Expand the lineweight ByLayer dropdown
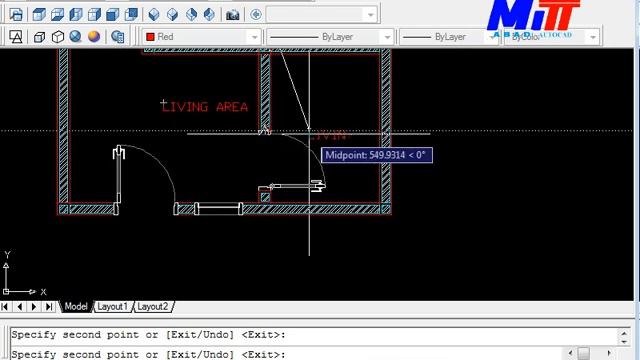The height and width of the screenshot is (360, 640). [x=492, y=37]
